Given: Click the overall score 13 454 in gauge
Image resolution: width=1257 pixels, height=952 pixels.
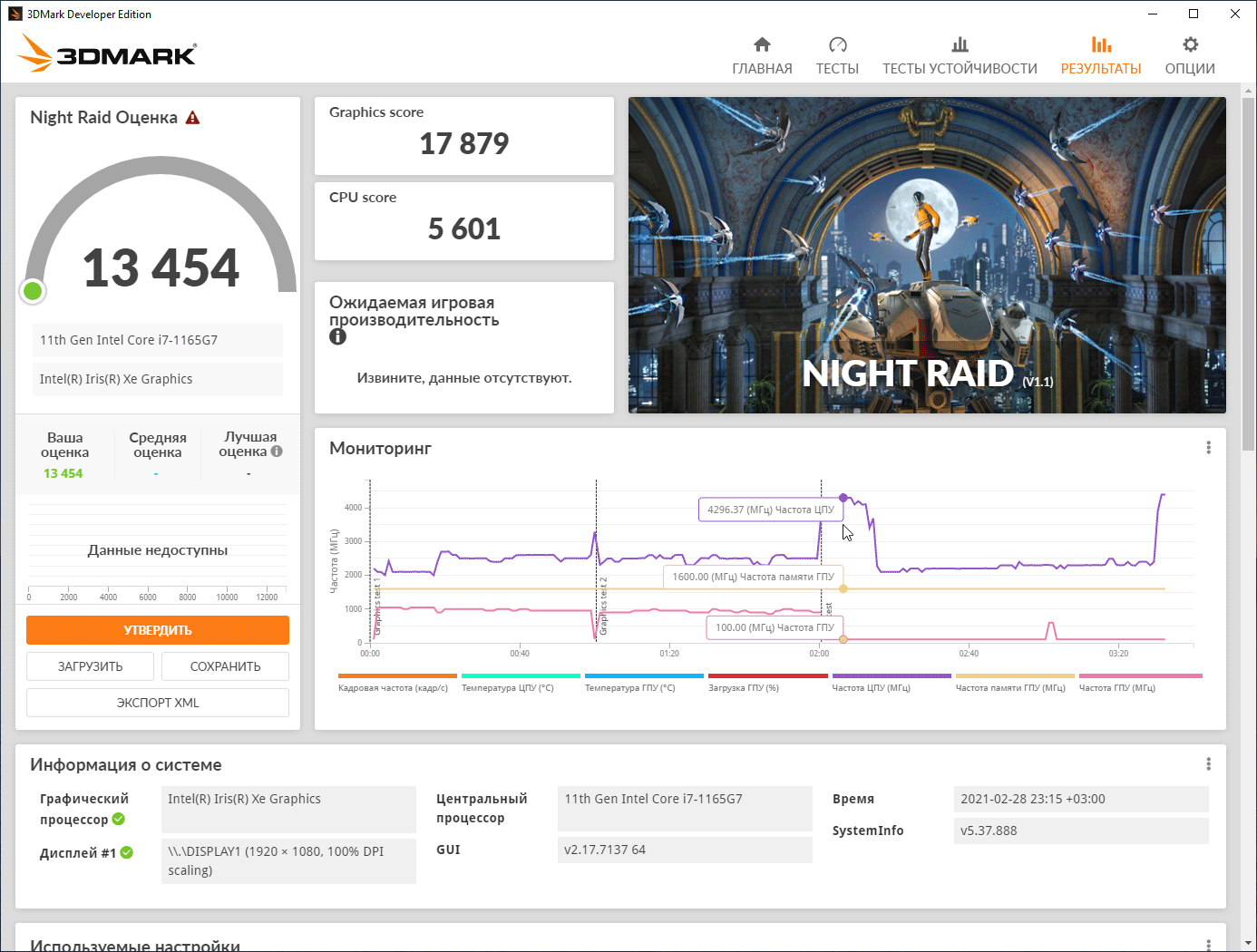Looking at the screenshot, I should [161, 267].
